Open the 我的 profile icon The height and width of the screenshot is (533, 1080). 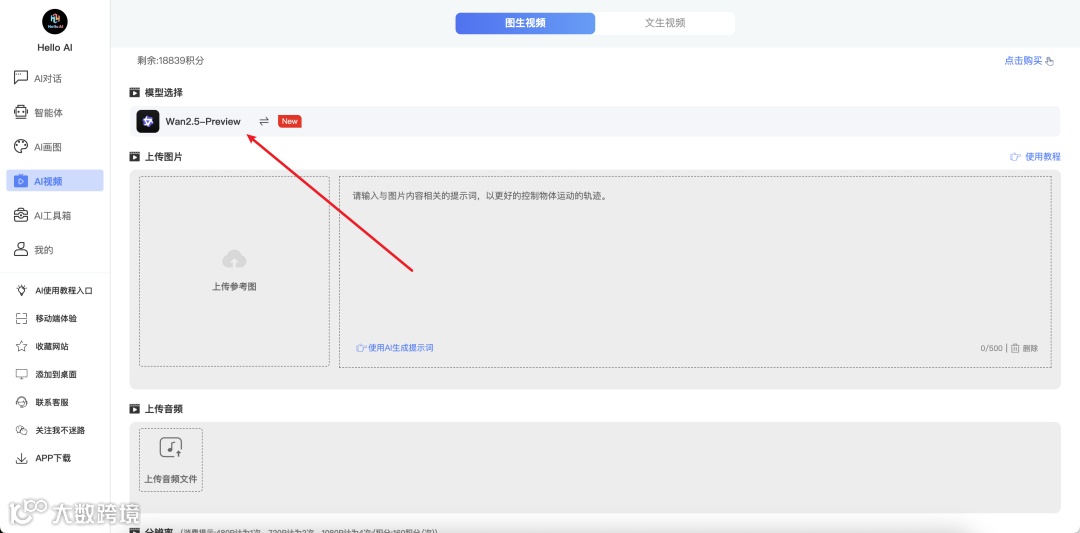[21, 249]
